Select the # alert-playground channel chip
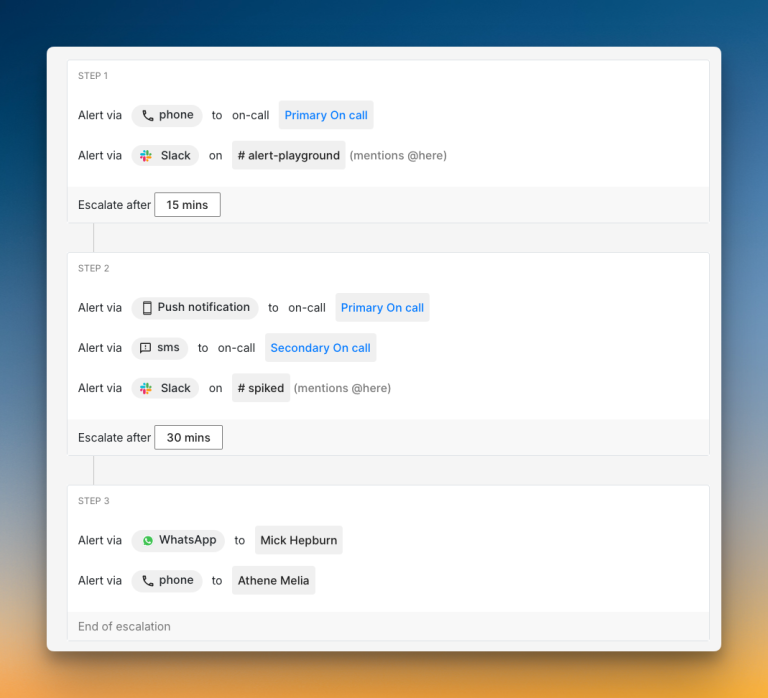 [288, 156]
